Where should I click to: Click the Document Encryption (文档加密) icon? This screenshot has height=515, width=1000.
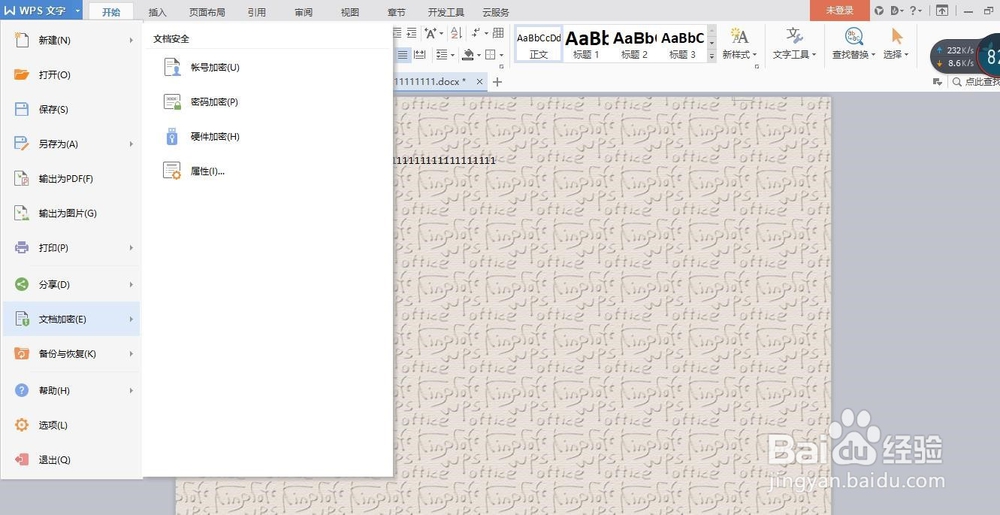pyautogui.click(x=22, y=319)
